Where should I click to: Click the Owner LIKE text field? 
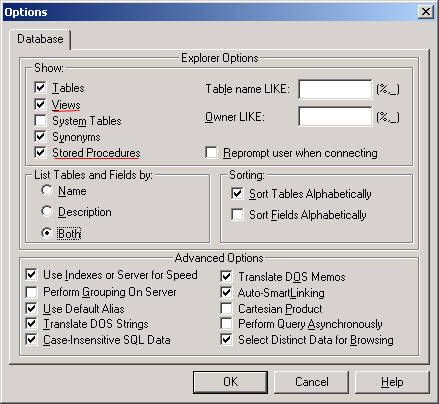[335, 117]
